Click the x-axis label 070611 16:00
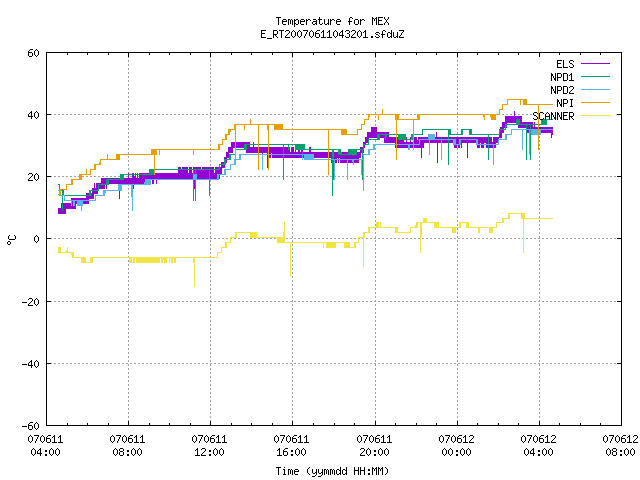 291,445
